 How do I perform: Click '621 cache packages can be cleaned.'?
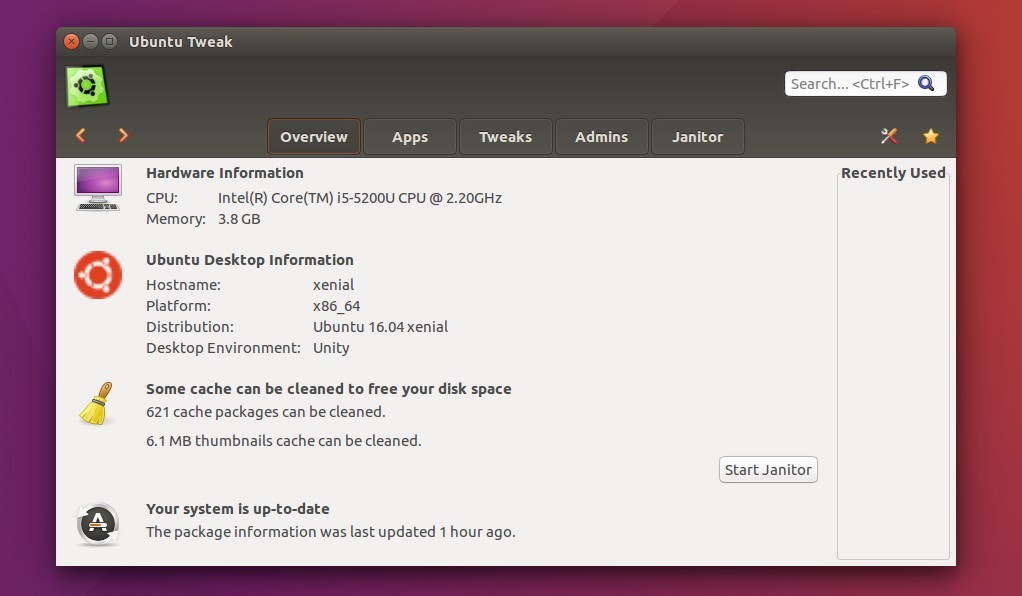pyautogui.click(x=266, y=411)
